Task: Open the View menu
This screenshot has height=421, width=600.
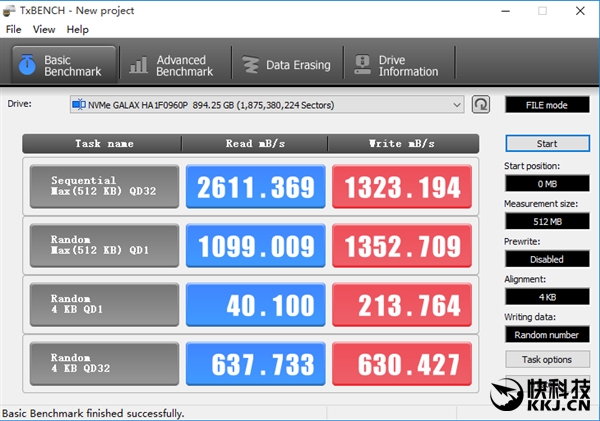Action: click(x=44, y=30)
